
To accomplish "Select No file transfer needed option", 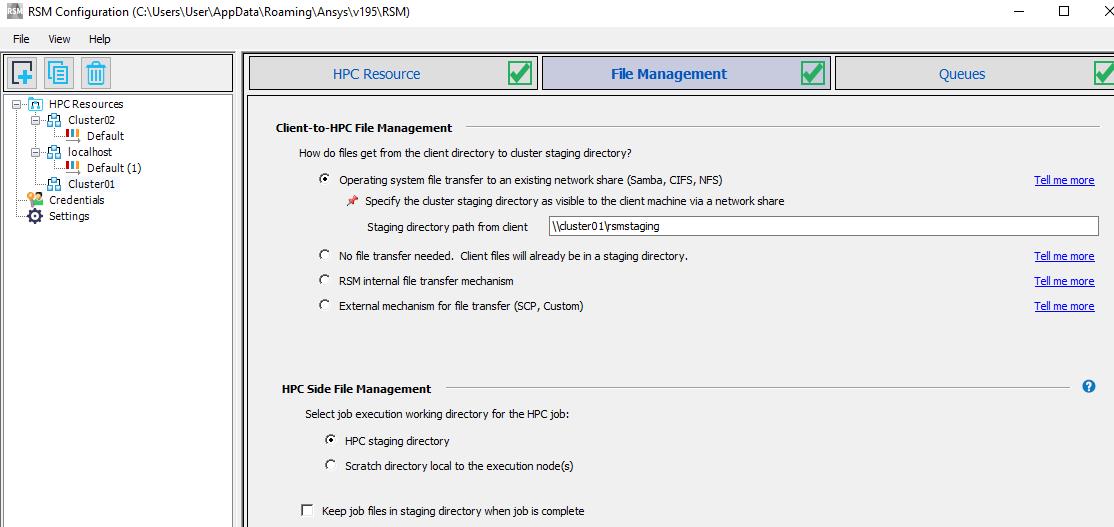I will pyautogui.click(x=325, y=254).
